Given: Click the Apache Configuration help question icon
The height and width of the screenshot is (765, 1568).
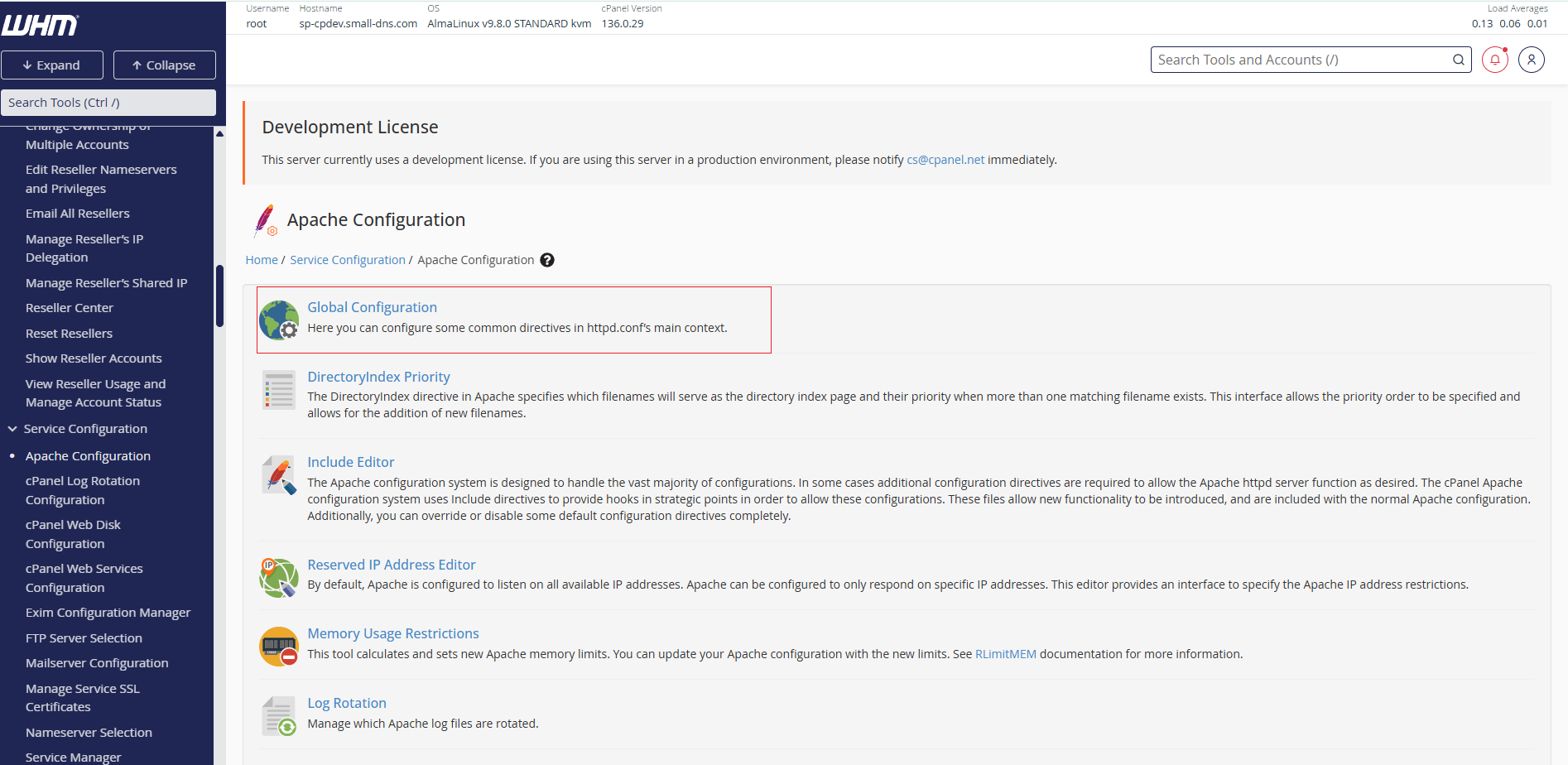Looking at the screenshot, I should 547,260.
